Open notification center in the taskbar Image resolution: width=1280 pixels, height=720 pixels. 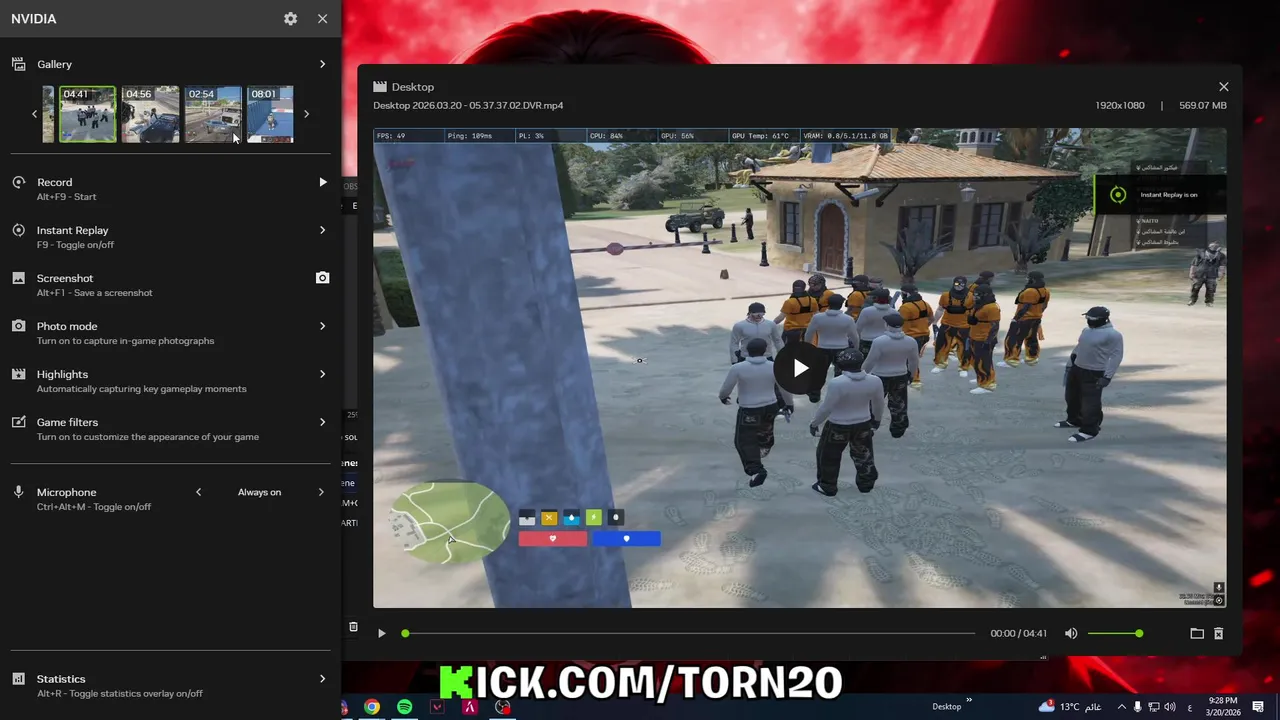point(1258,707)
